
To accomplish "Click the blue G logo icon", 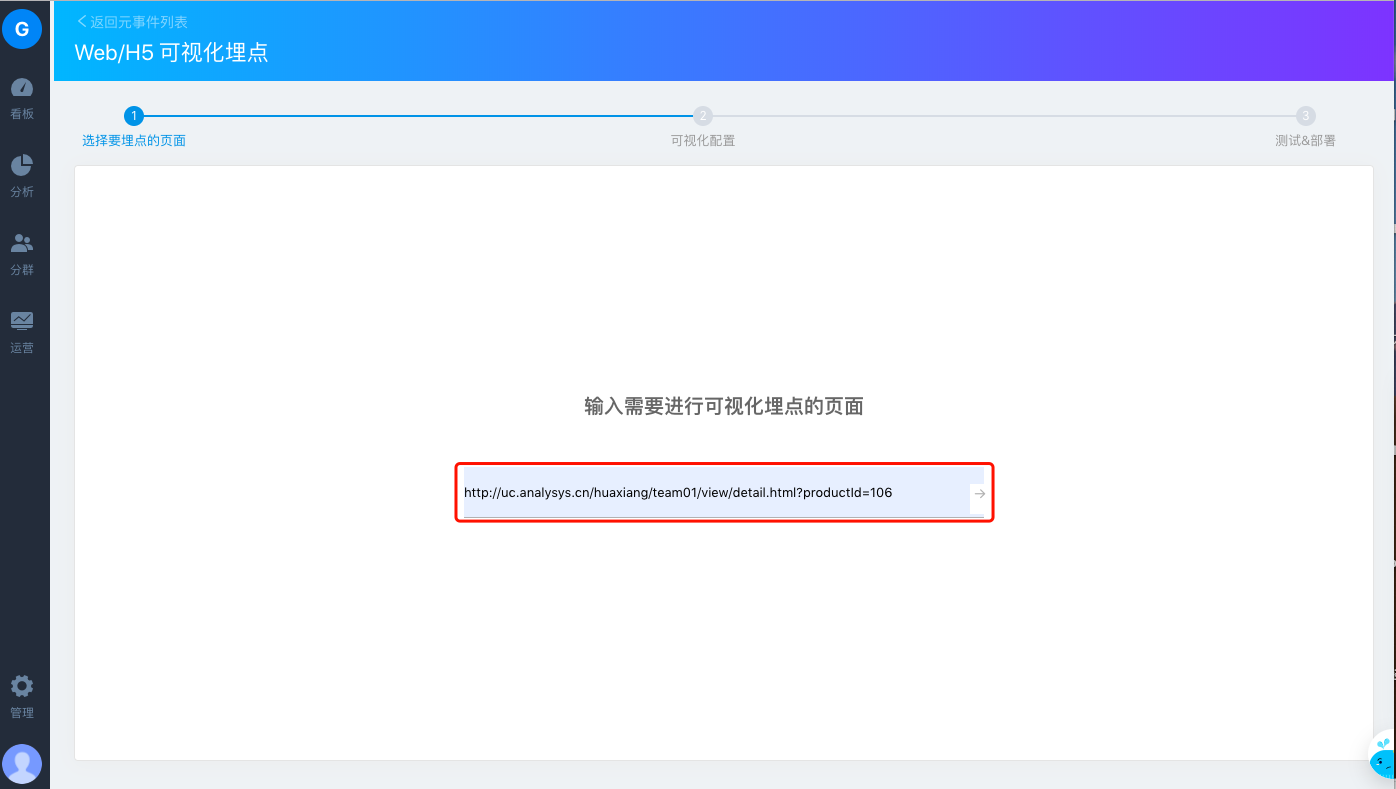I will (22, 29).
